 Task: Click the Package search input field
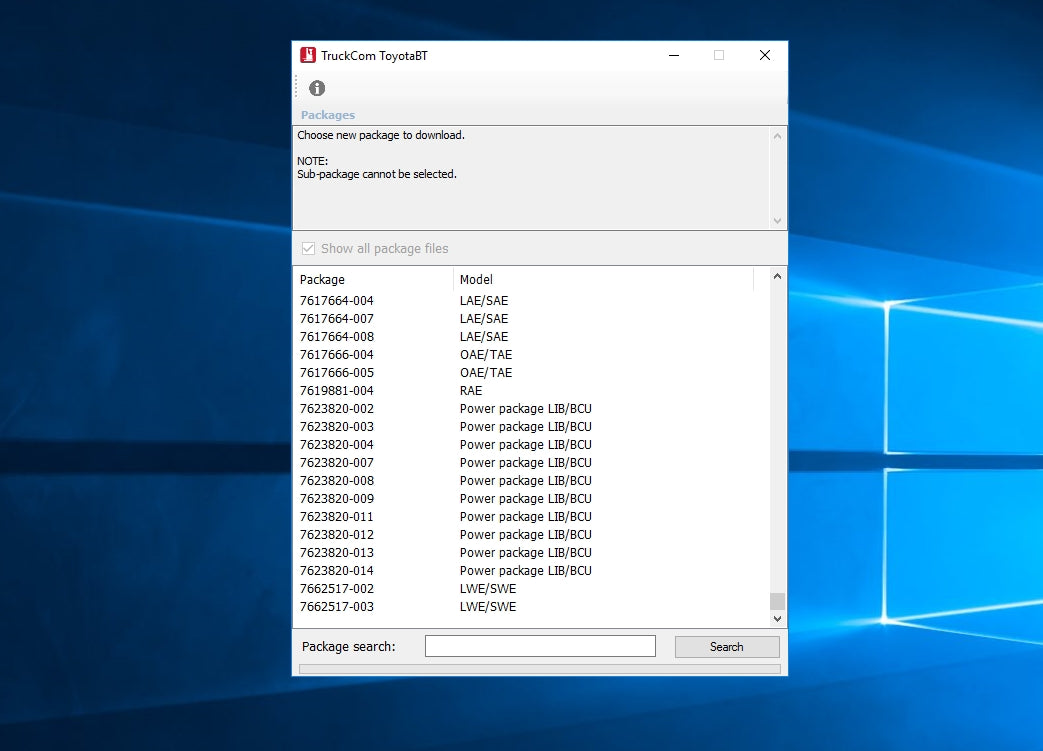pyautogui.click(x=540, y=647)
